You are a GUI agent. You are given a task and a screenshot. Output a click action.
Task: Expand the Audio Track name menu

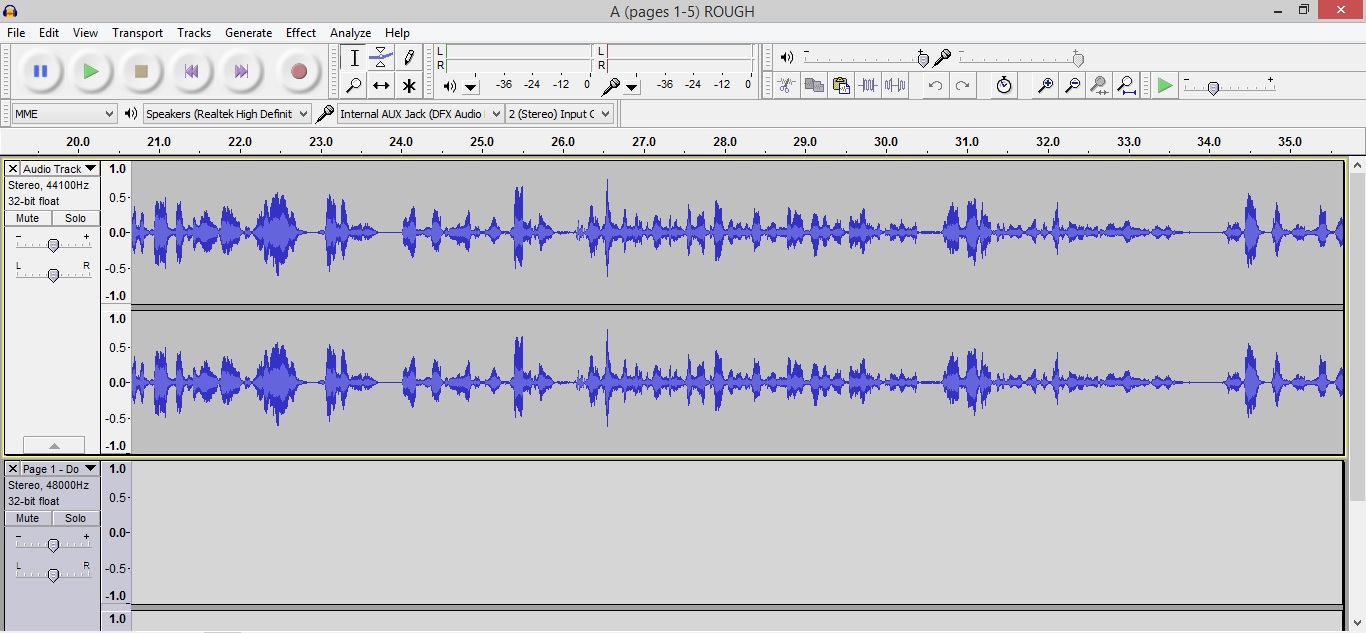tap(60, 169)
